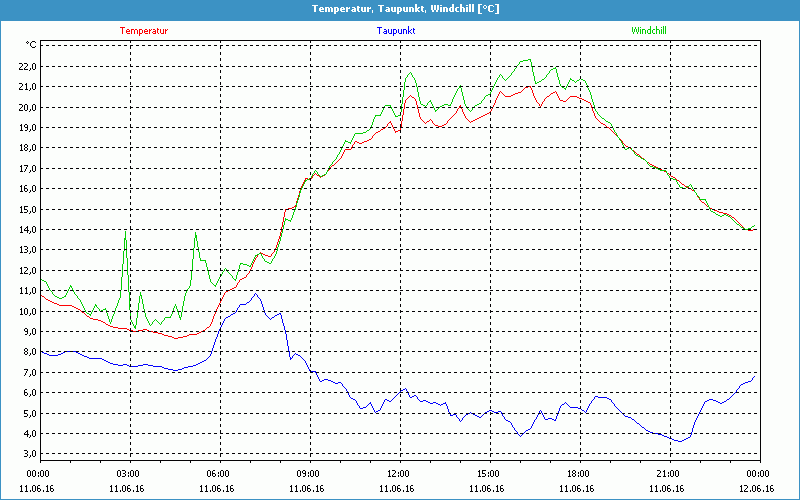Screen dimensions: 800x500
Task: Select the 21:00 time label
Action: point(668,473)
